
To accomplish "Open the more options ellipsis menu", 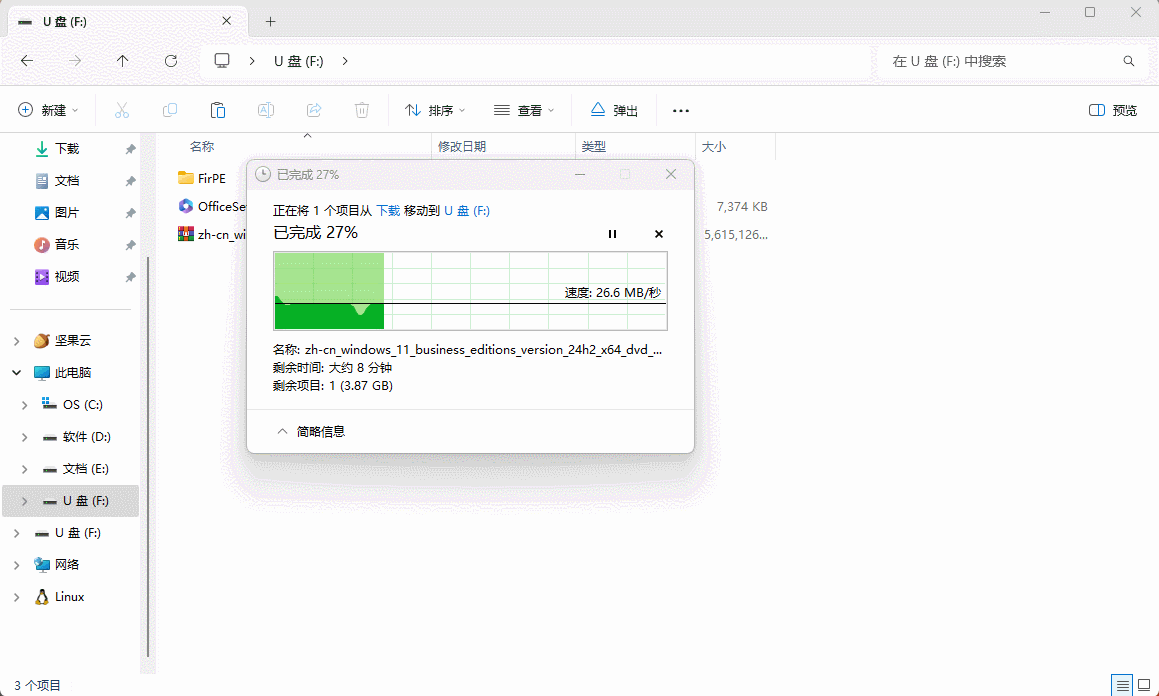I will [681, 110].
